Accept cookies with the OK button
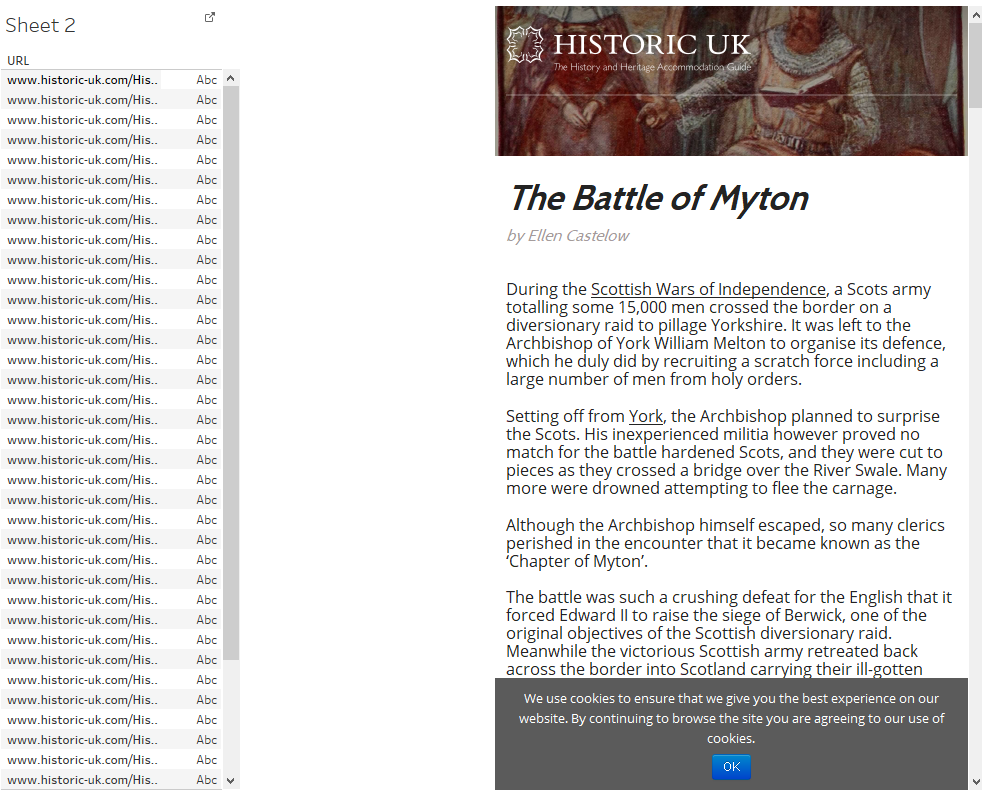The image size is (982, 797). click(x=731, y=766)
